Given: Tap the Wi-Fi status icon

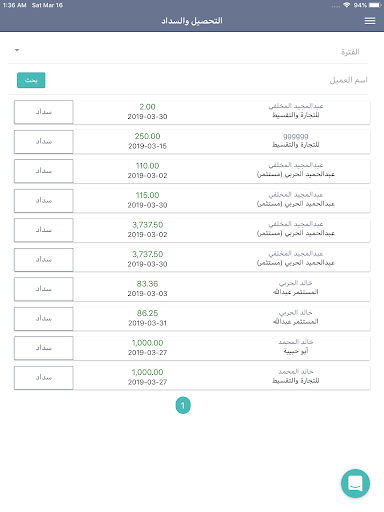Looking at the screenshot, I should 347,5.
